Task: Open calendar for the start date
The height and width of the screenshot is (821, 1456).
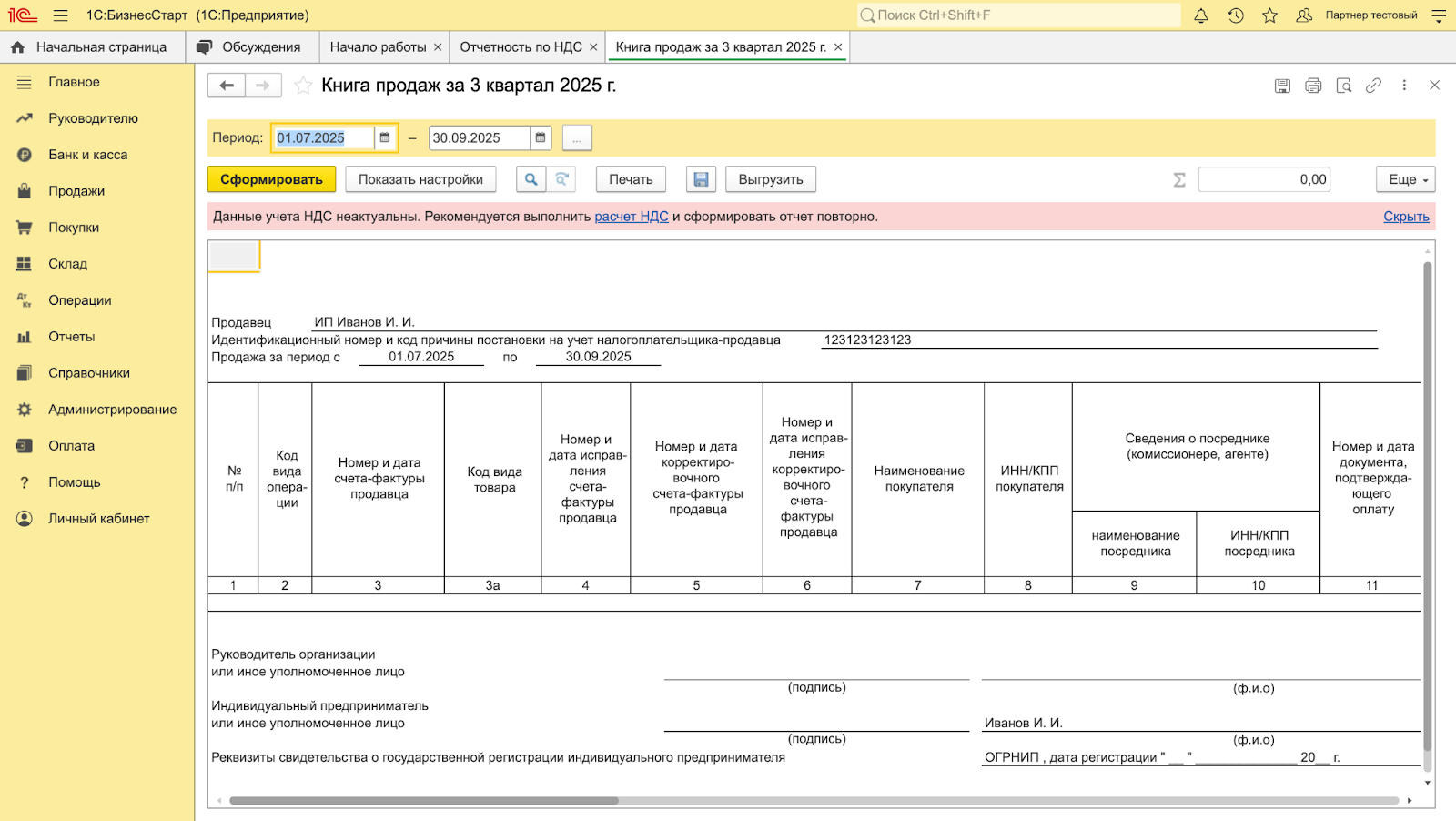Action: 385,137
